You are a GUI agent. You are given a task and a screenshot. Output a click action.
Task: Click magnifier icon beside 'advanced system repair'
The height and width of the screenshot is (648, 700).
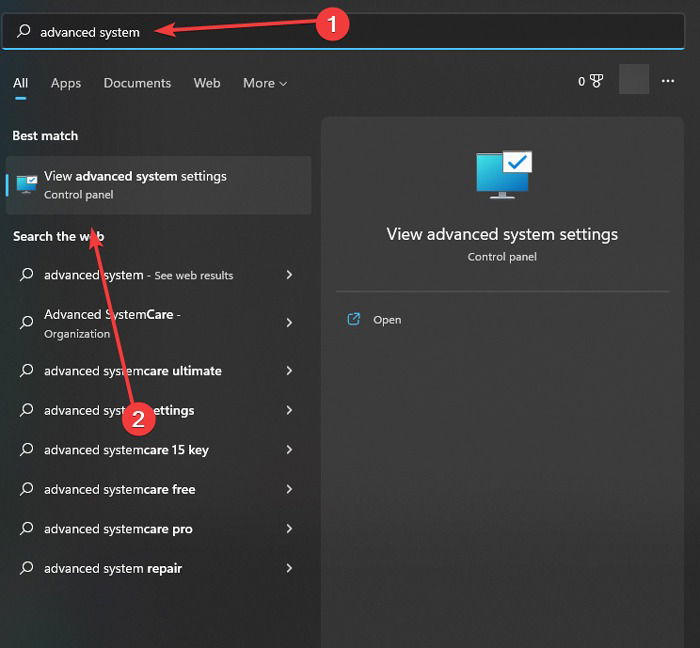tap(26, 568)
